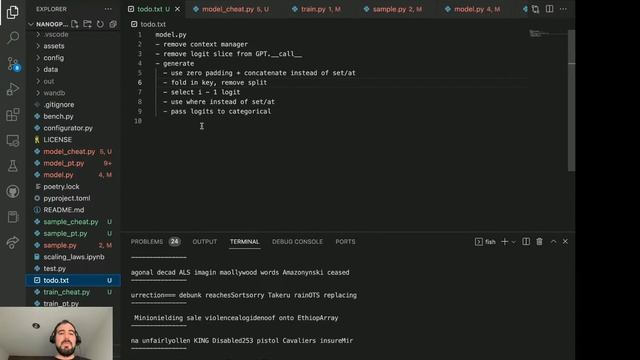The height and width of the screenshot is (360, 640).
Task: Select the Terminal panel tab
Action: pos(244,242)
